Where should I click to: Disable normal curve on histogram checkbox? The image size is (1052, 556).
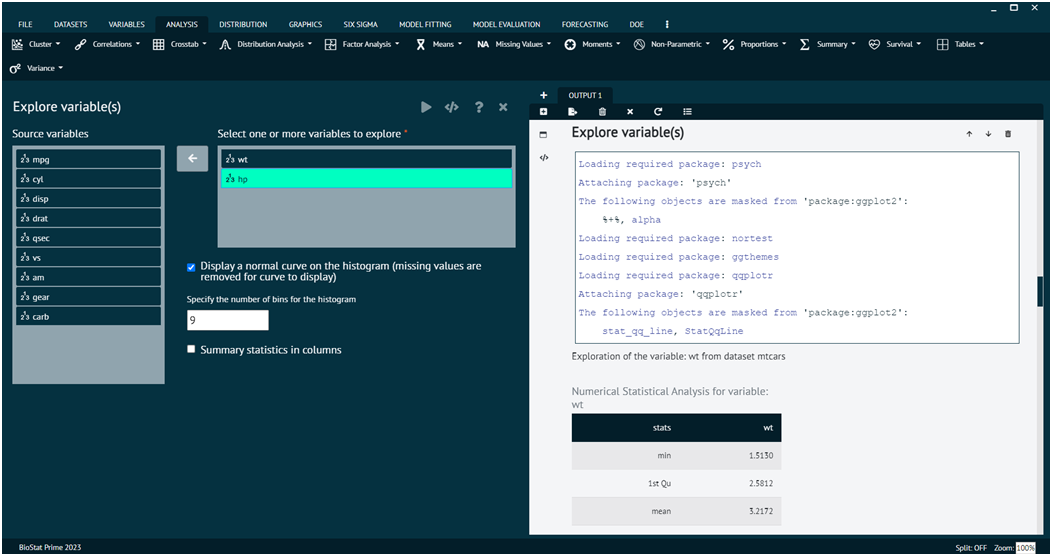191,267
